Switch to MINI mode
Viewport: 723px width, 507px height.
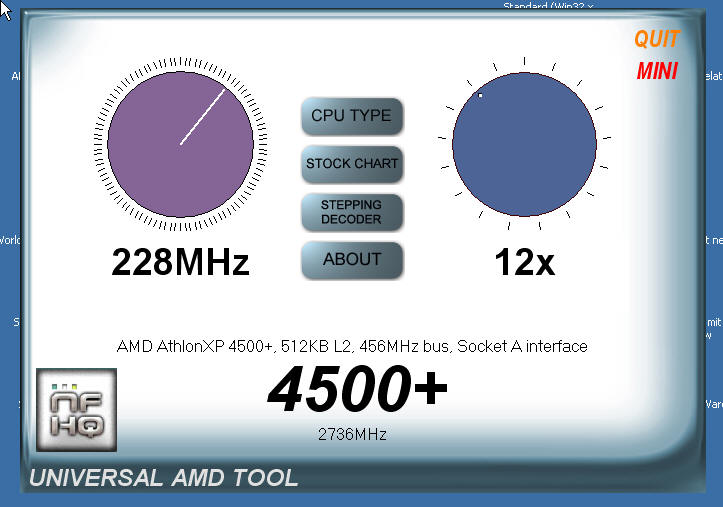coord(657,71)
